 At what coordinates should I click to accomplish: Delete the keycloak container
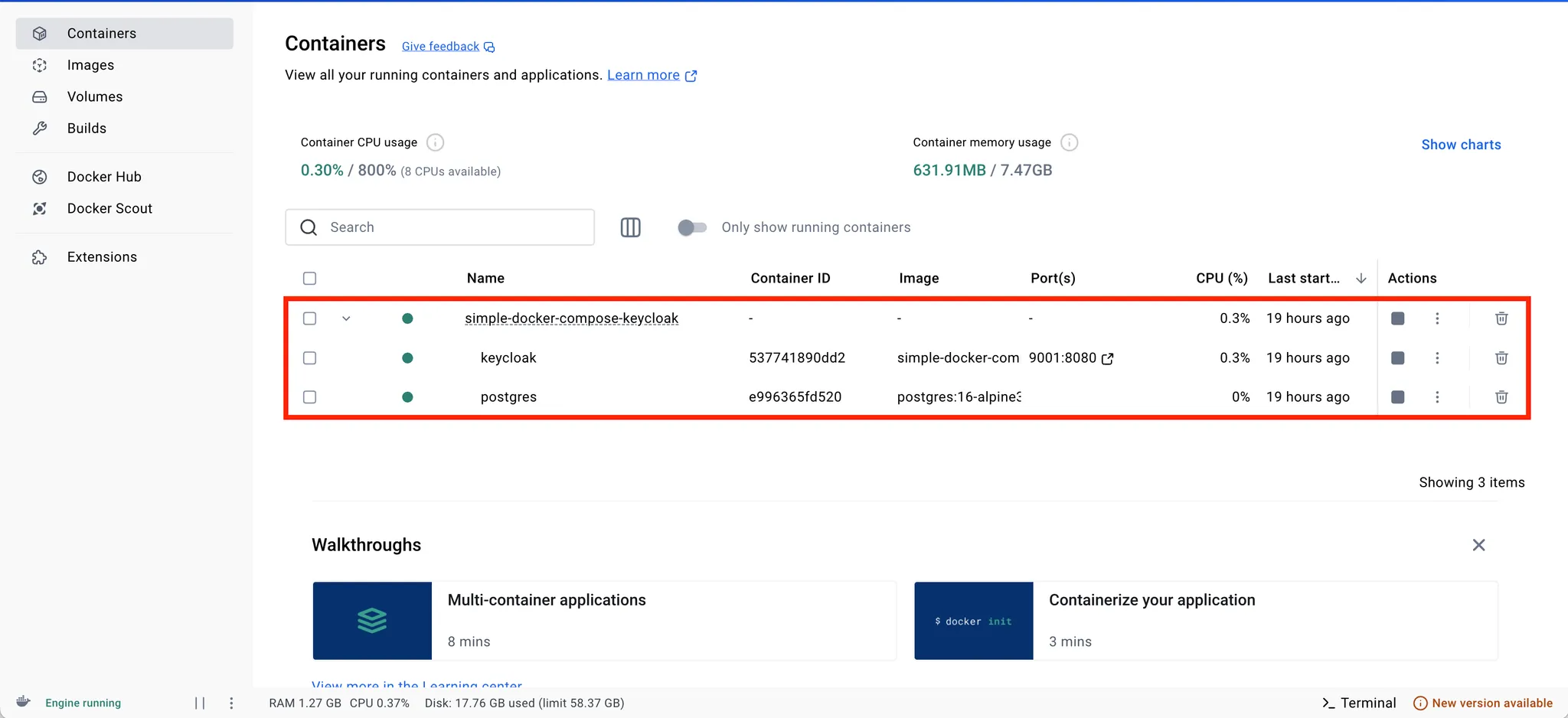pyautogui.click(x=1501, y=358)
